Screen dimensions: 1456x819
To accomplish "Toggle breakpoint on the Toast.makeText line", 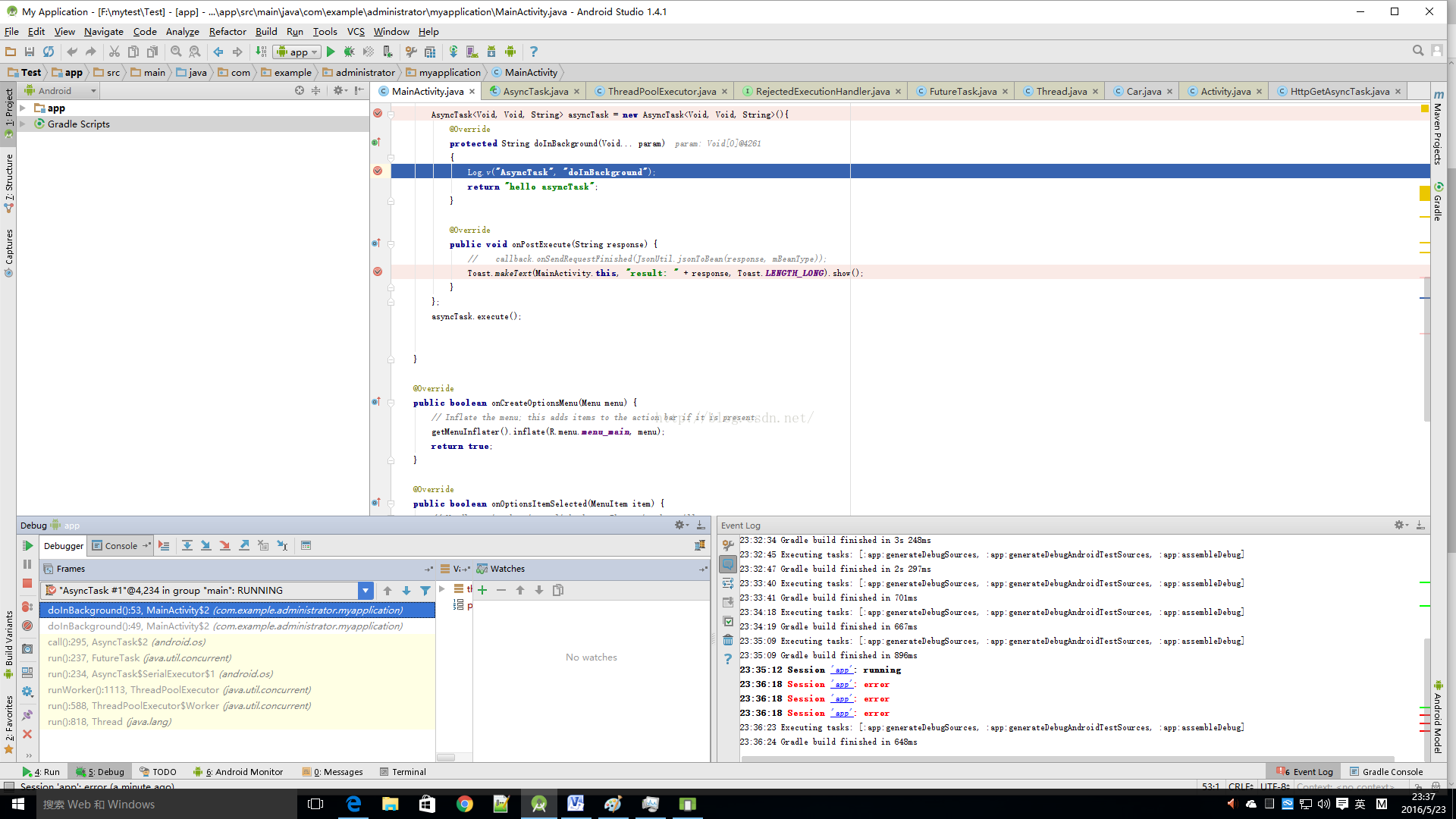I will (378, 271).
